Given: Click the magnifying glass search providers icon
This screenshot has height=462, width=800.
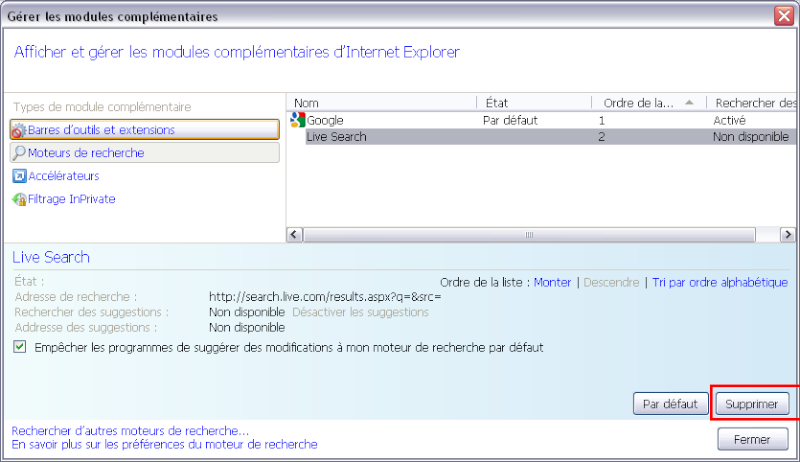Looking at the screenshot, I should pyautogui.click(x=19, y=152).
